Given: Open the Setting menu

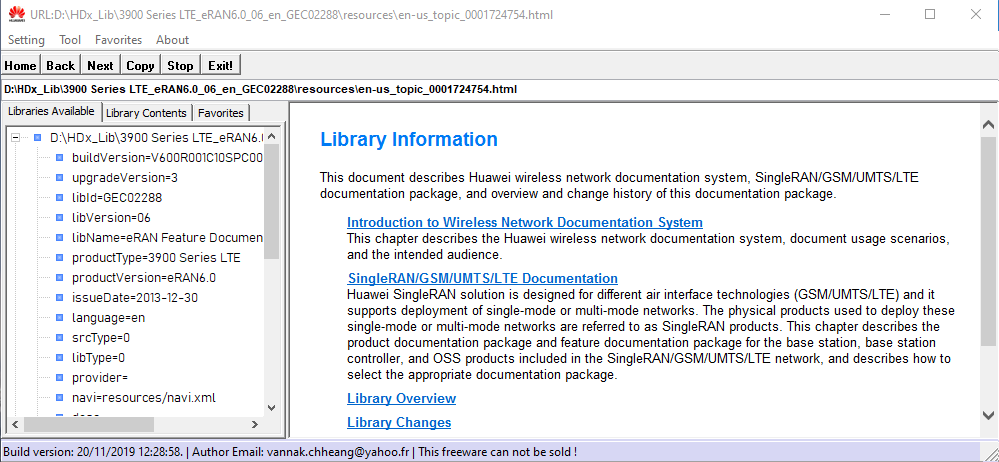Looking at the screenshot, I should click(26, 40).
